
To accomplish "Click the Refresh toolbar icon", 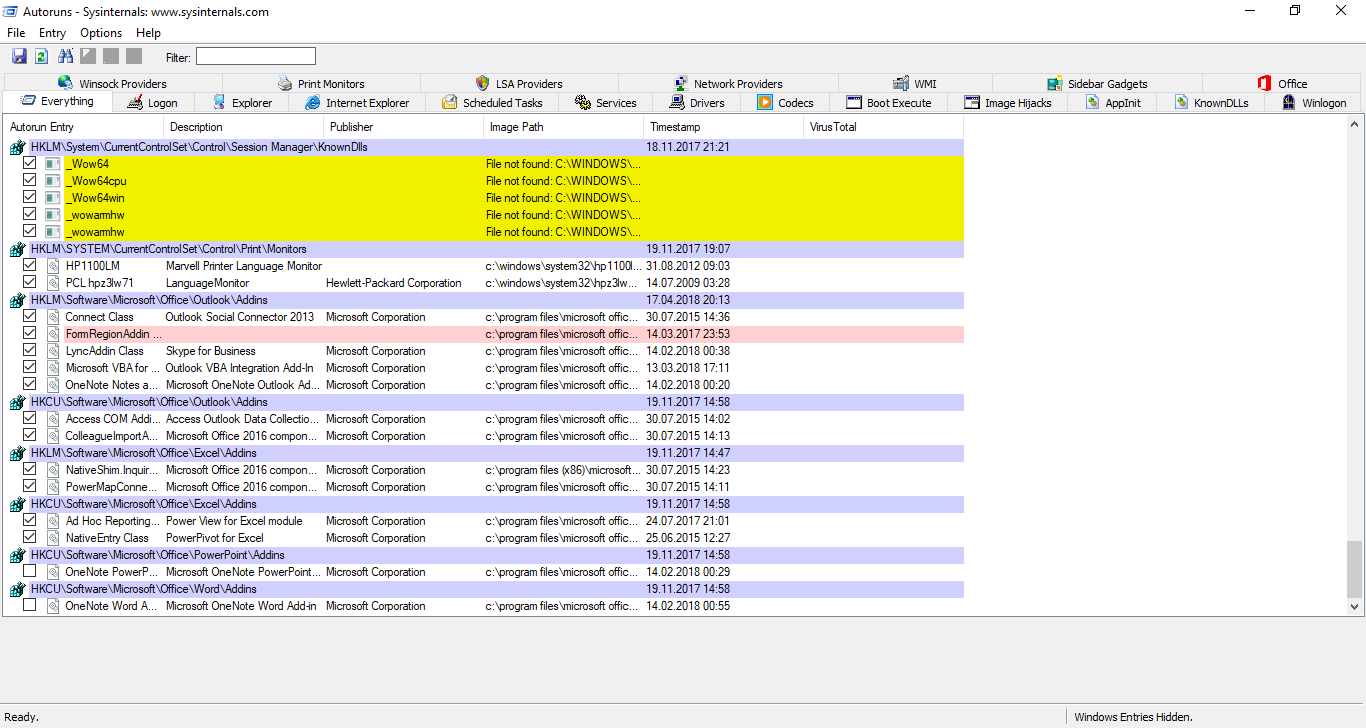I will (42, 56).
